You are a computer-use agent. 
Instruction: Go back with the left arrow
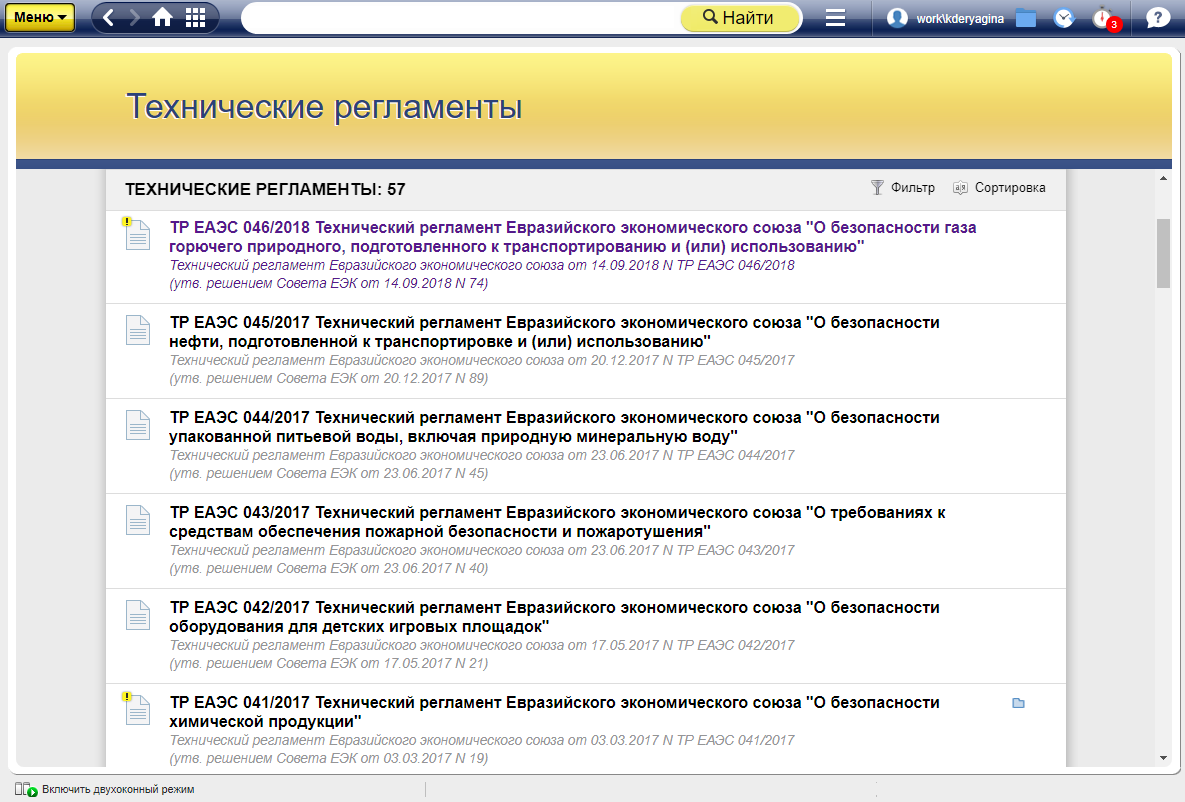109,17
